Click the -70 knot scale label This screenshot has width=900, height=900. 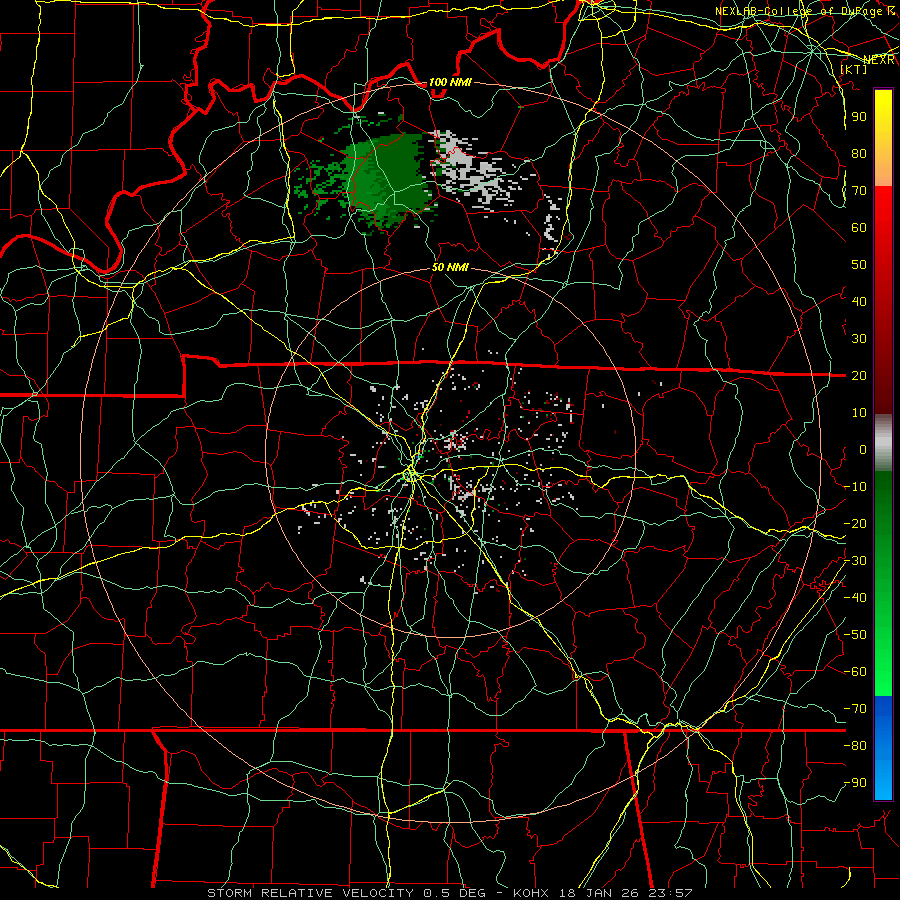(x=856, y=709)
